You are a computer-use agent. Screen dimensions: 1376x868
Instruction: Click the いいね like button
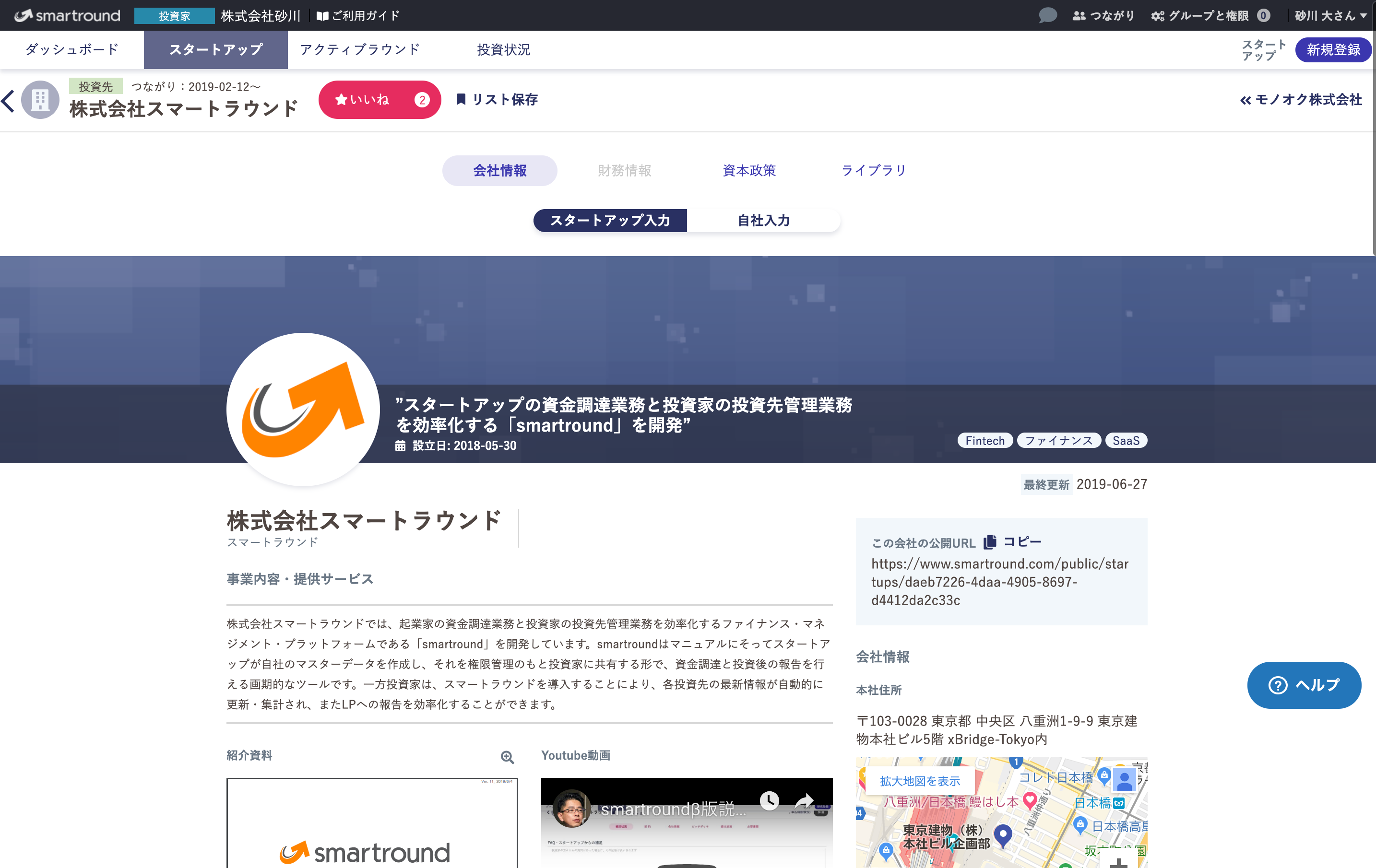380,99
